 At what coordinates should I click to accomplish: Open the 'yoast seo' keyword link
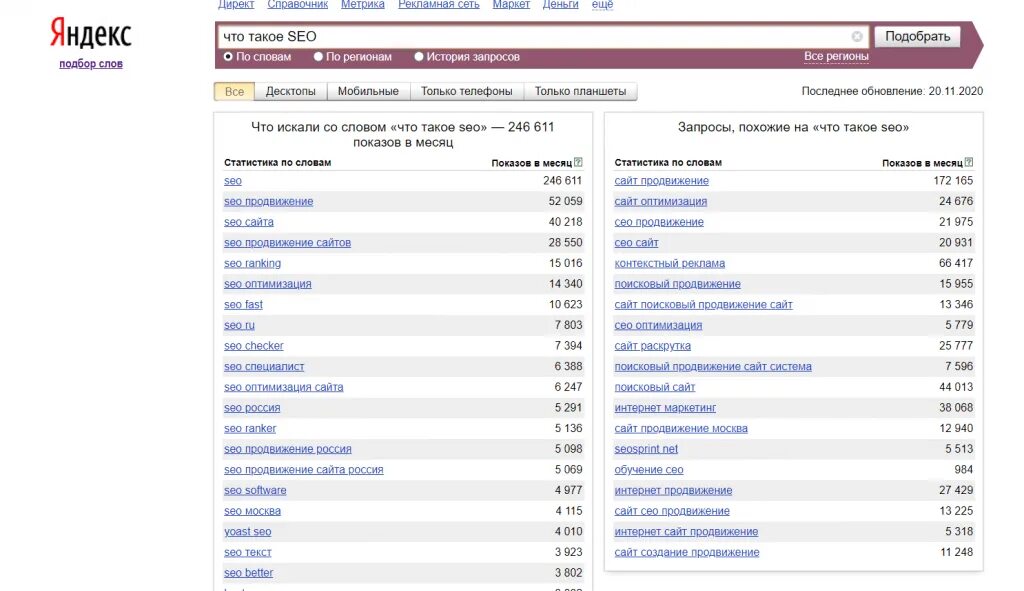(x=248, y=532)
